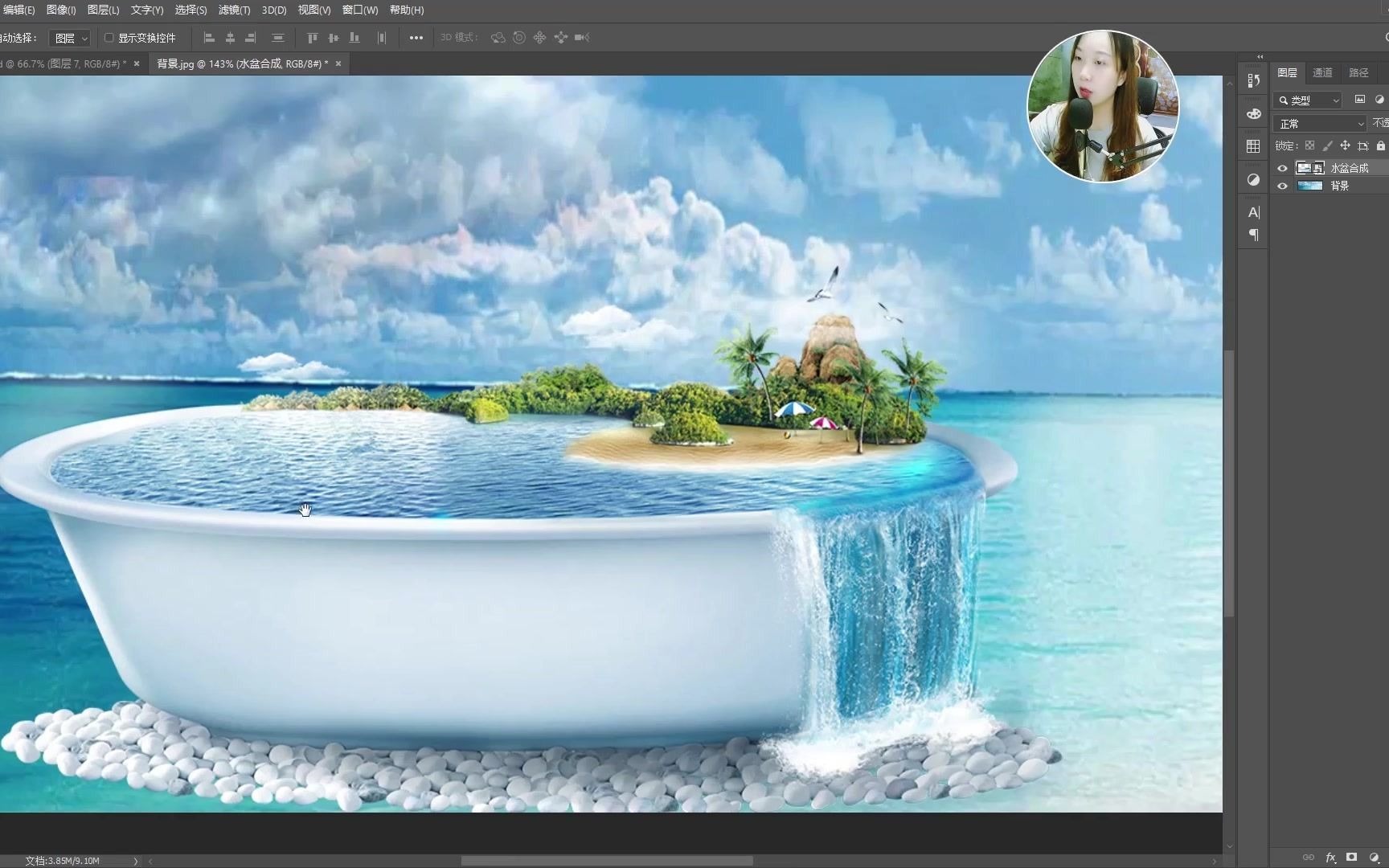This screenshot has height=868, width=1389.
Task: Click the 3D zoom camera icon
Action: (x=582, y=38)
